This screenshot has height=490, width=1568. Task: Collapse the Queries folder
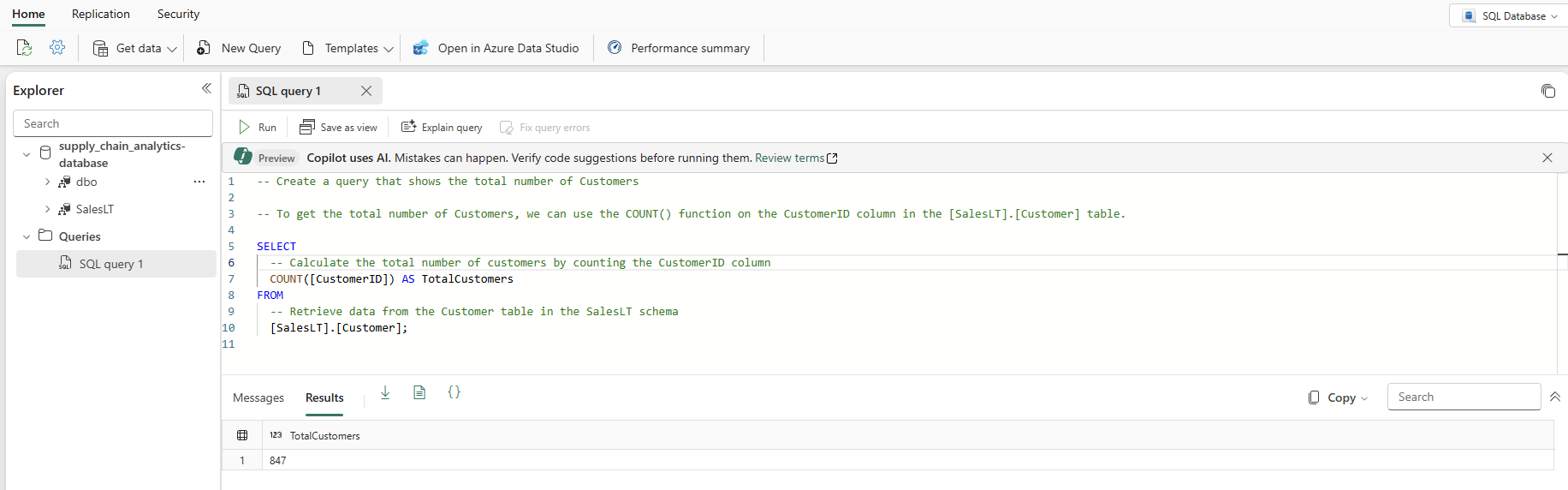coord(27,236)
